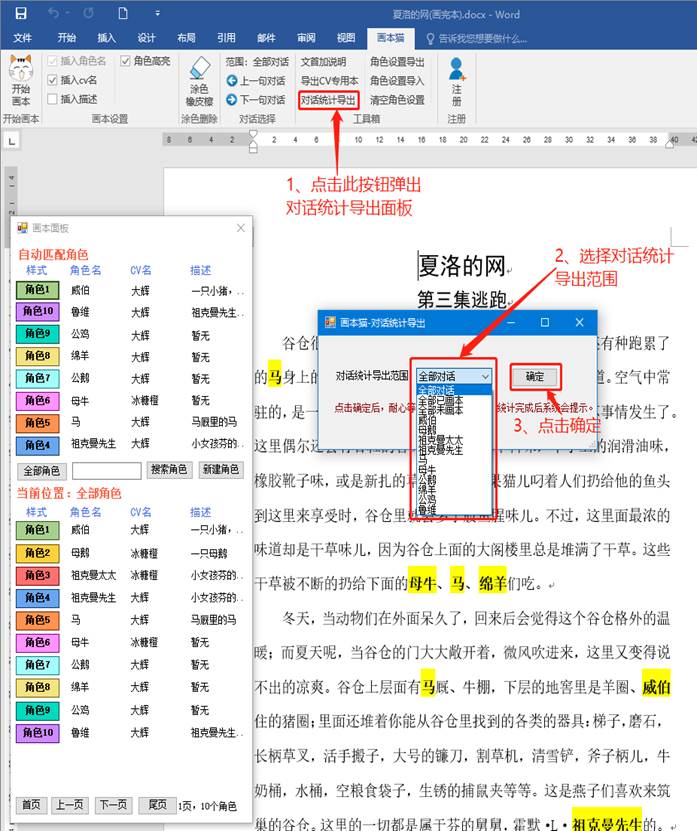Enable the 插入描述 checkbox
This screenshot has height=831, width=697.
click(52, 99)
